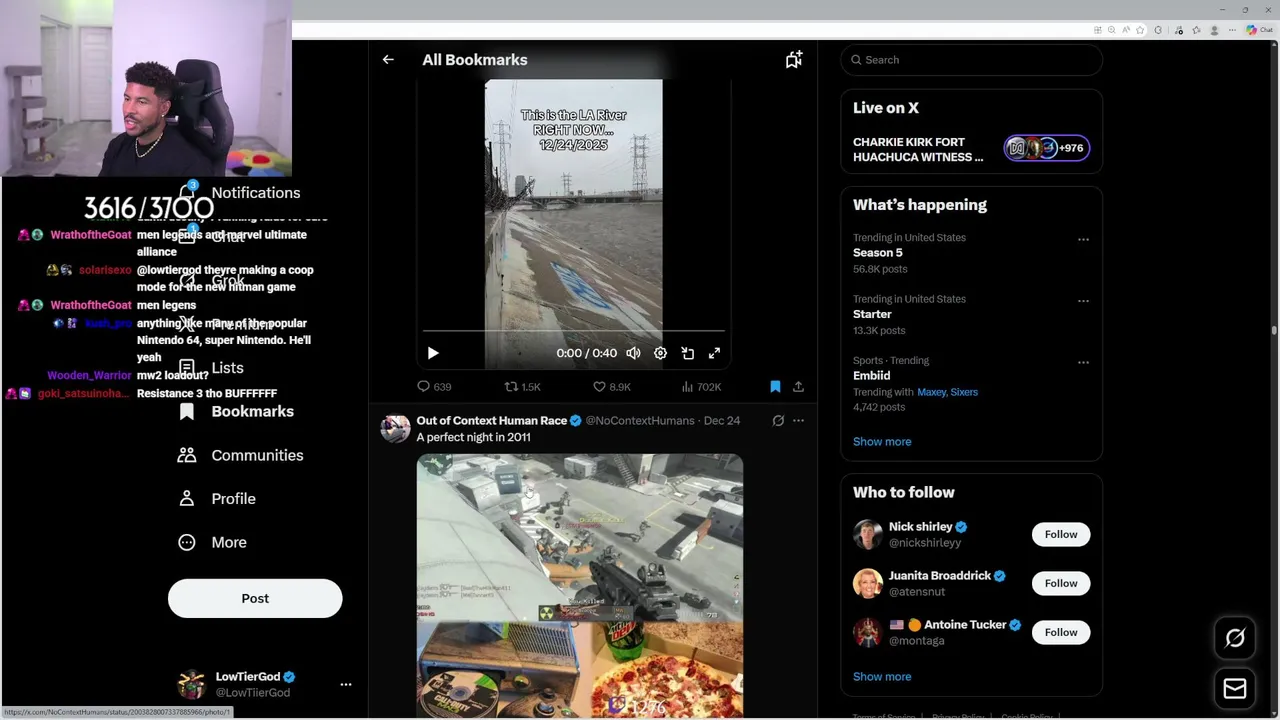
Task: Open more options for Embiid trend
Action: tap(1083, 362)
